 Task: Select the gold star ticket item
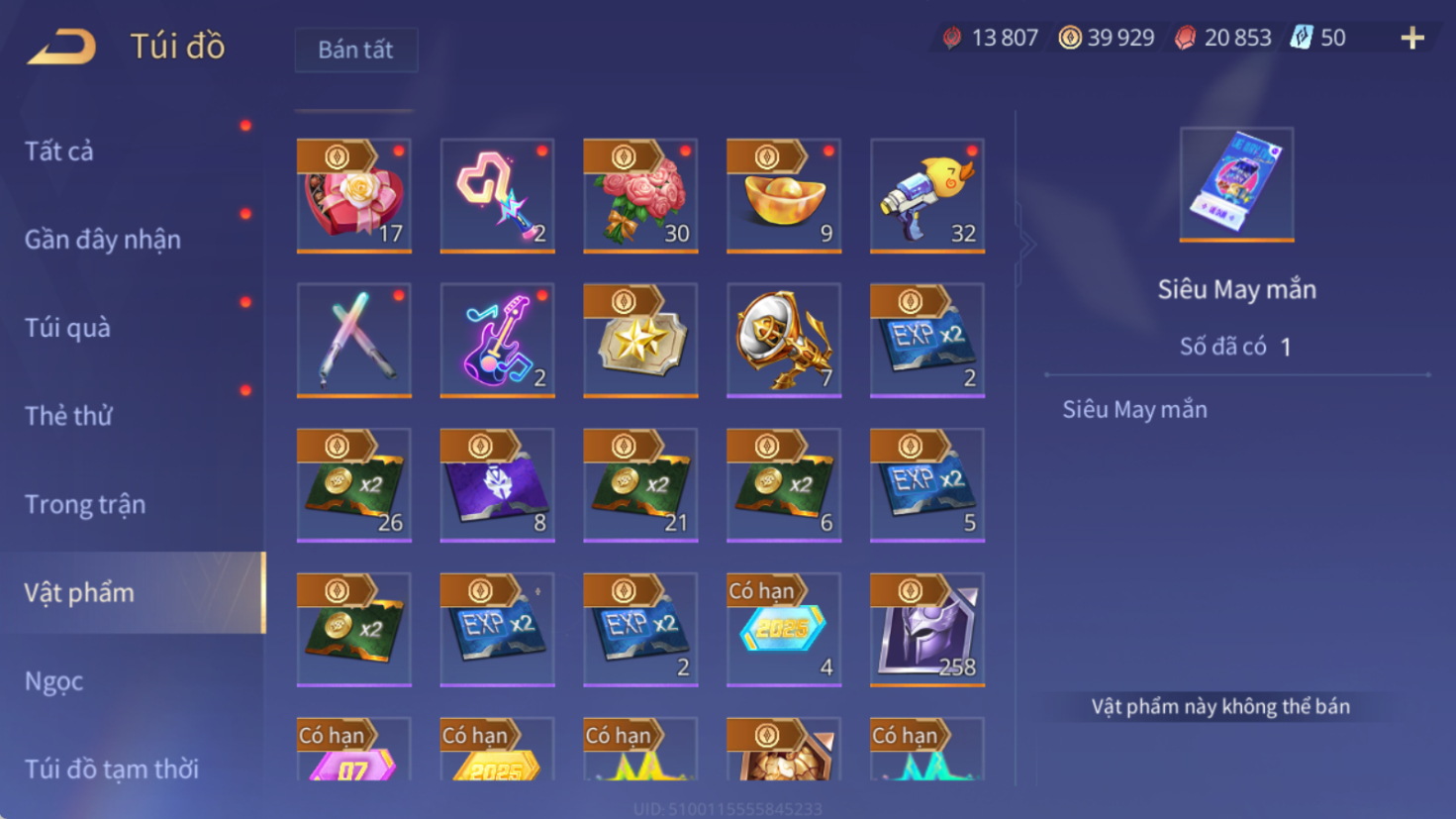(x=640, y=340)
